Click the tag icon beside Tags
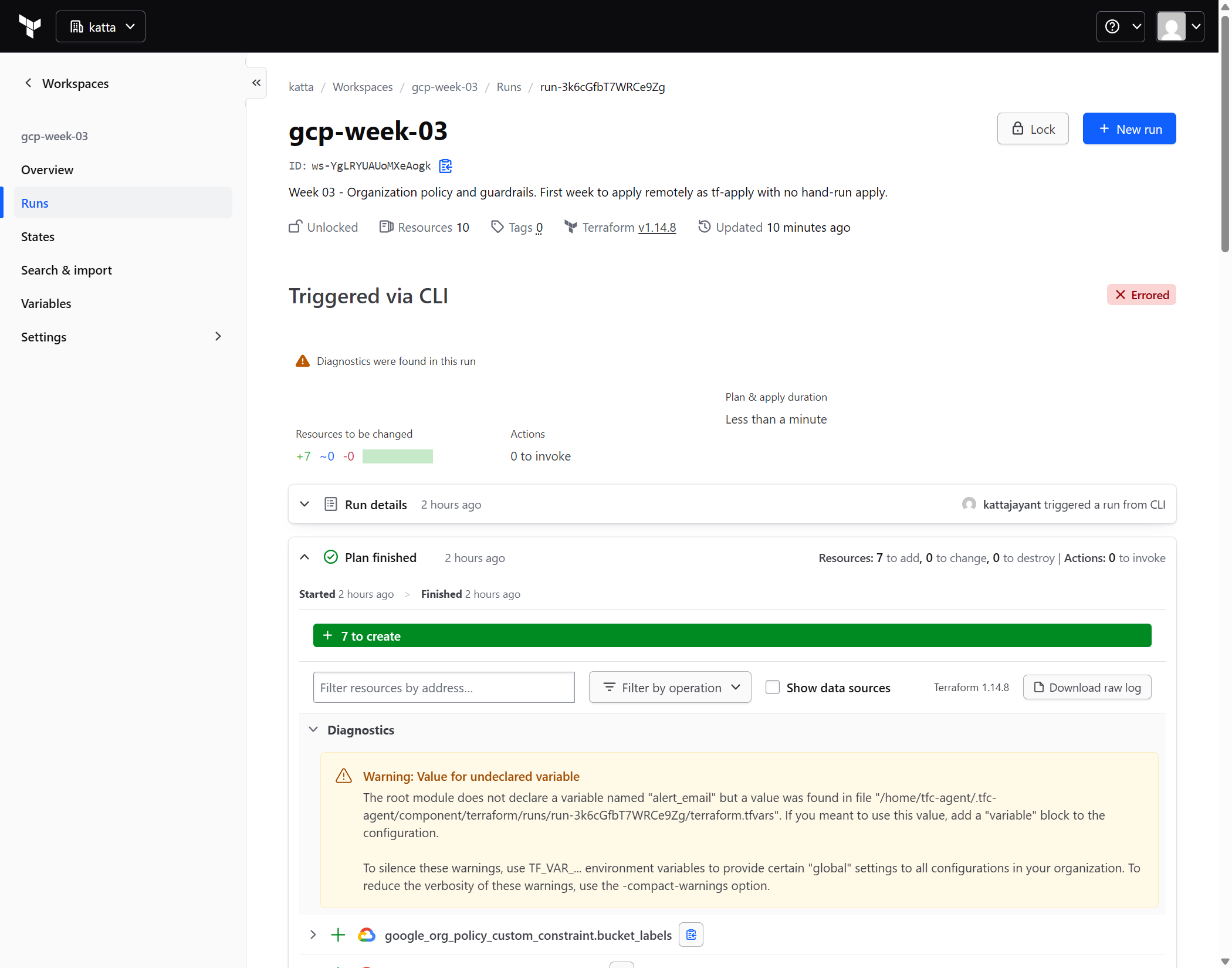1232x968 pixels. click(x=497, y=226)
